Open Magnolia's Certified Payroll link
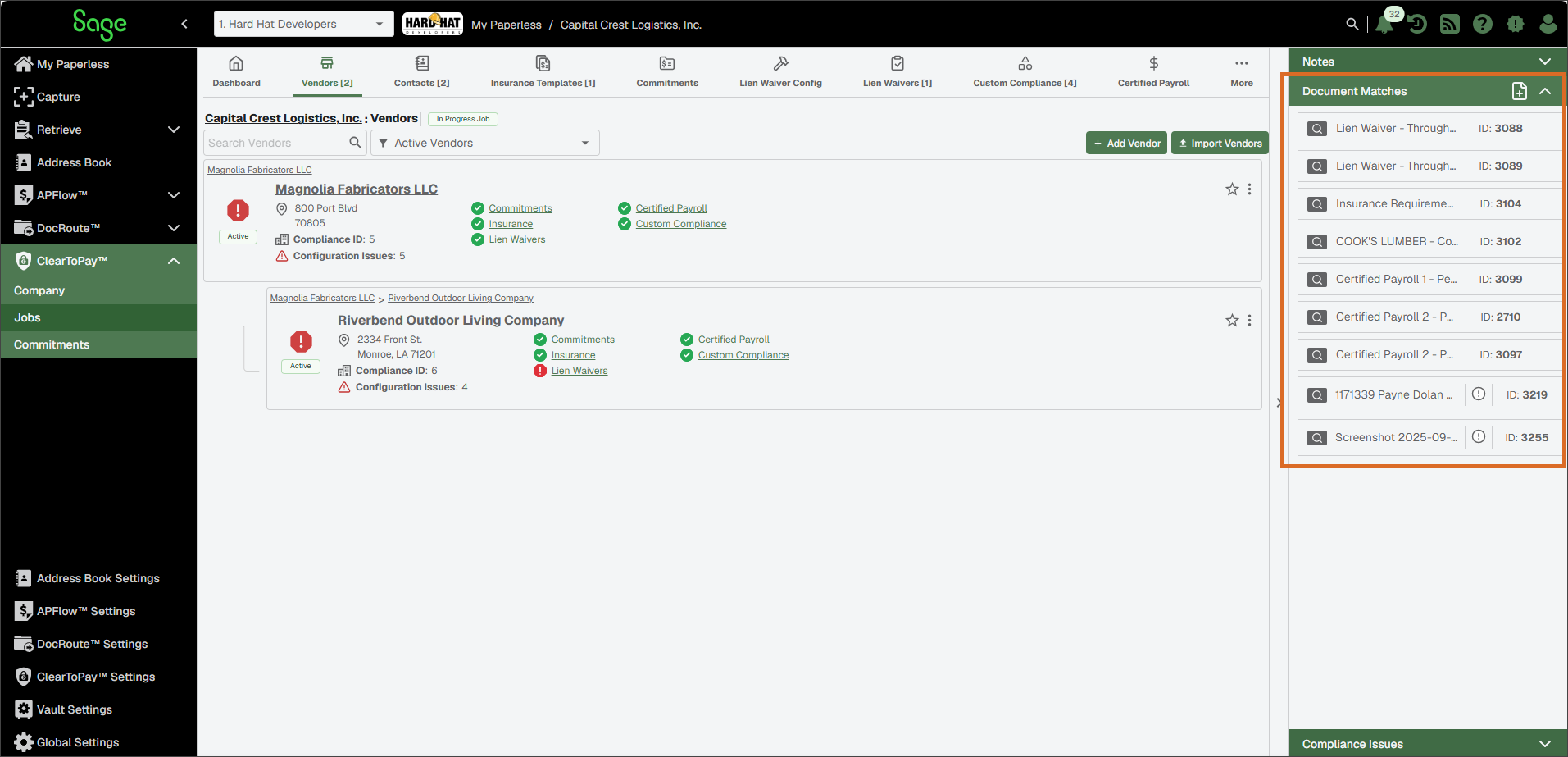Screen dimensions: 1568x757 (671, 208)
